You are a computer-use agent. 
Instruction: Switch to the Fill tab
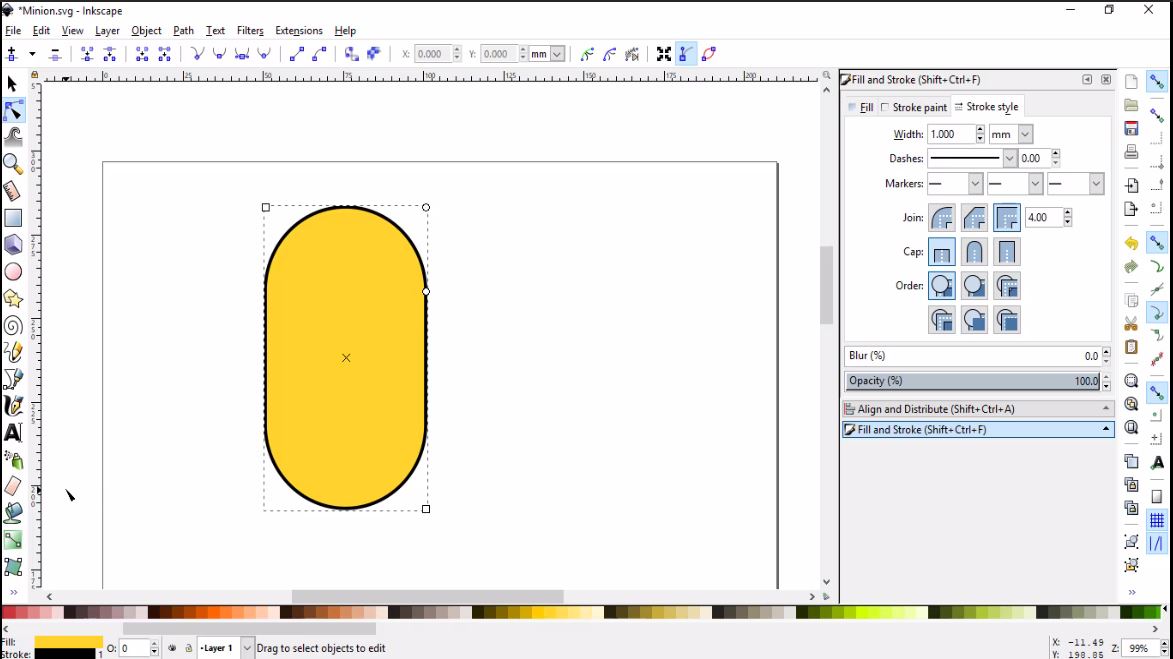click(x=861, y=108)
